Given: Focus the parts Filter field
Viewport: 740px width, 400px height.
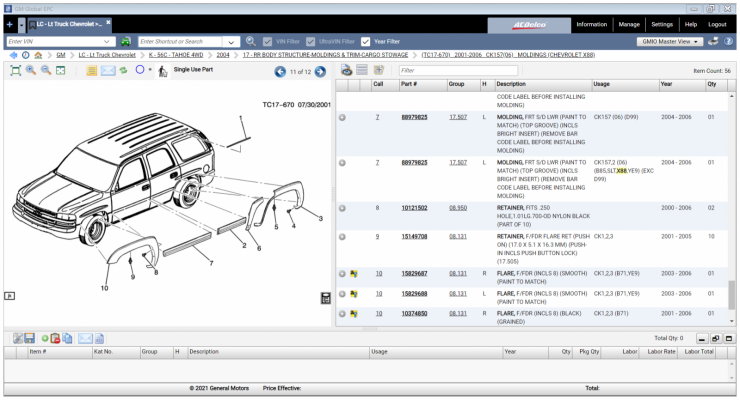Looking at the screenshot, I should (458, 71).
